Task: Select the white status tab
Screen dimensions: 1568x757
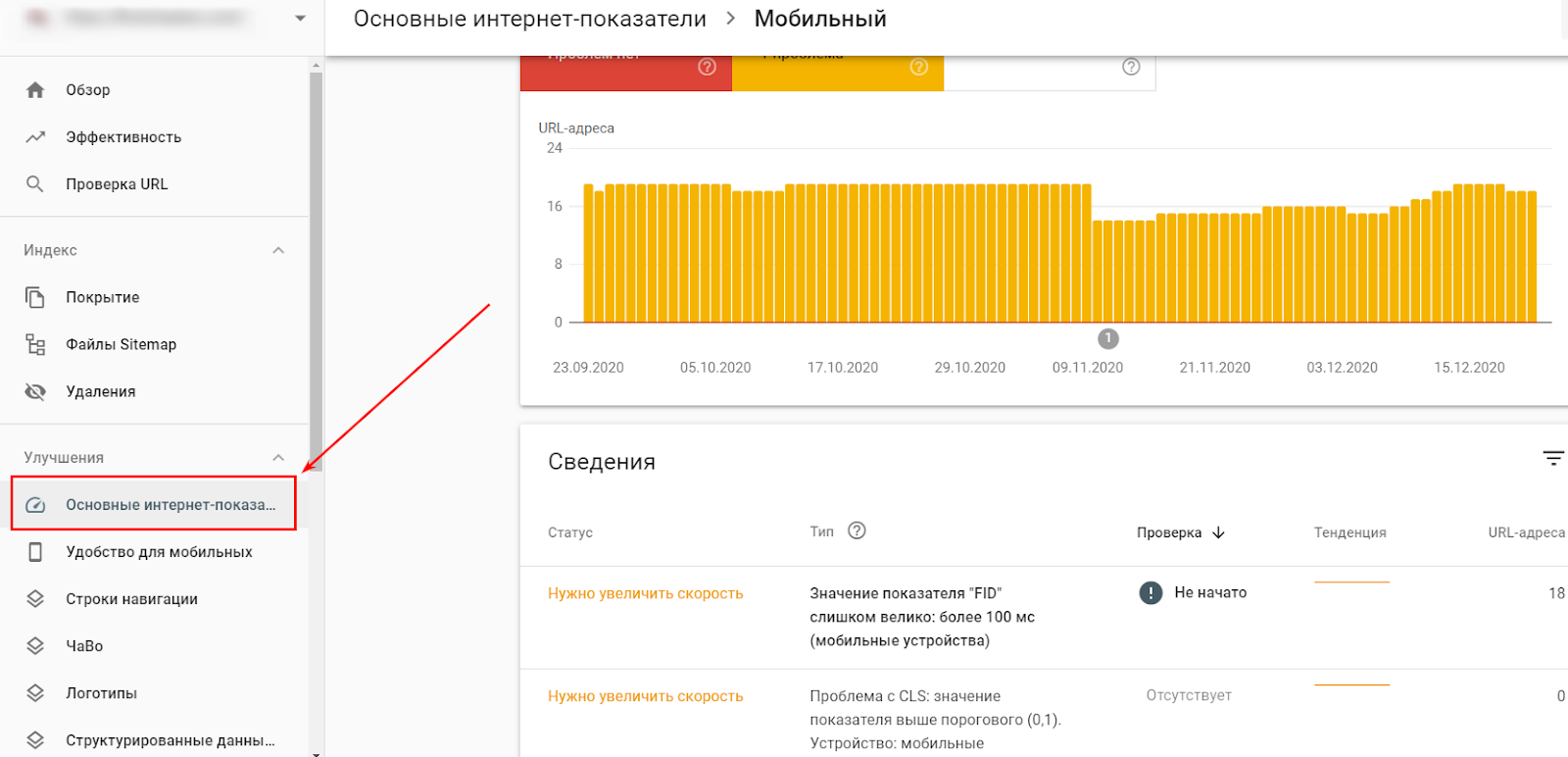Action: click(1050, 74)
